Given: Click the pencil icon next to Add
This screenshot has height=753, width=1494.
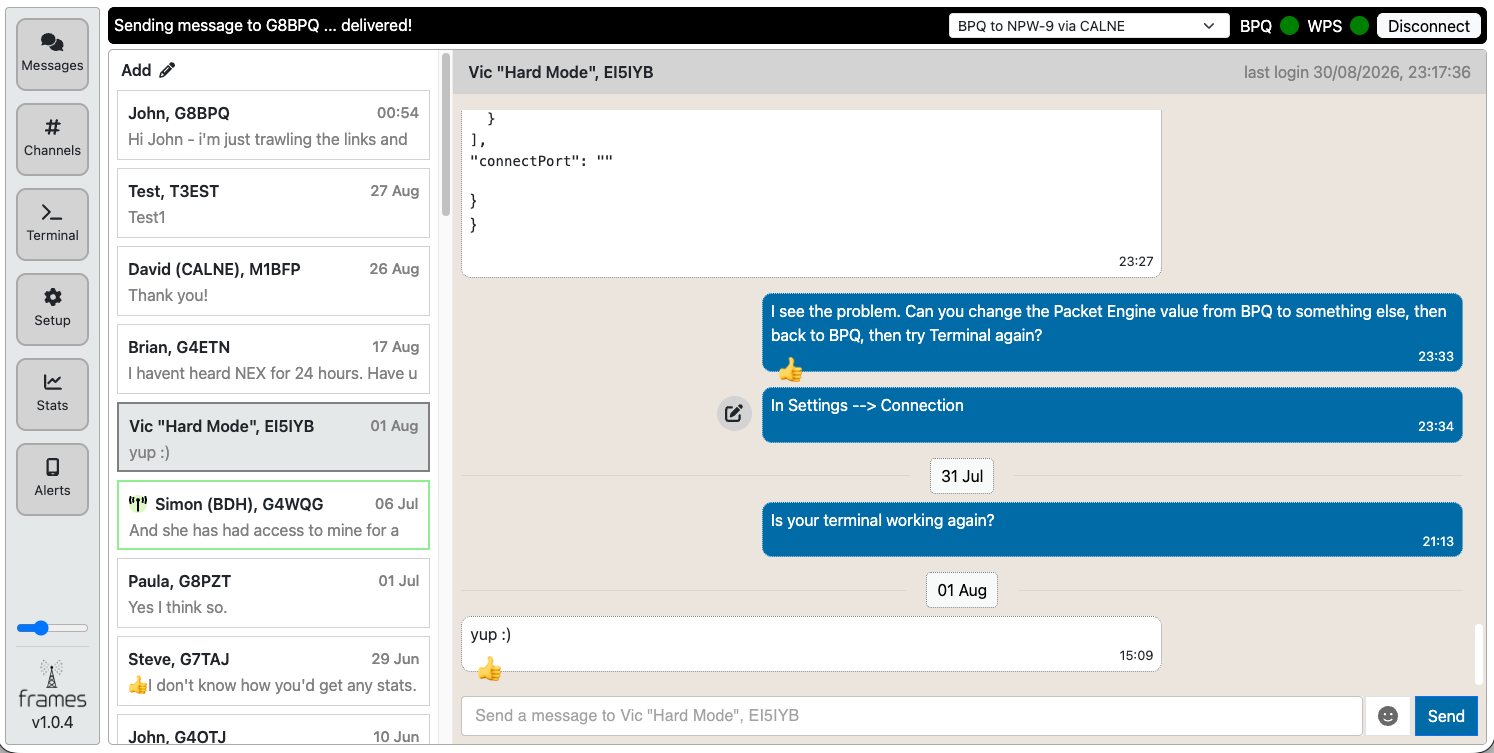Looking at the screenshot, I should click(x=167, y=70).
